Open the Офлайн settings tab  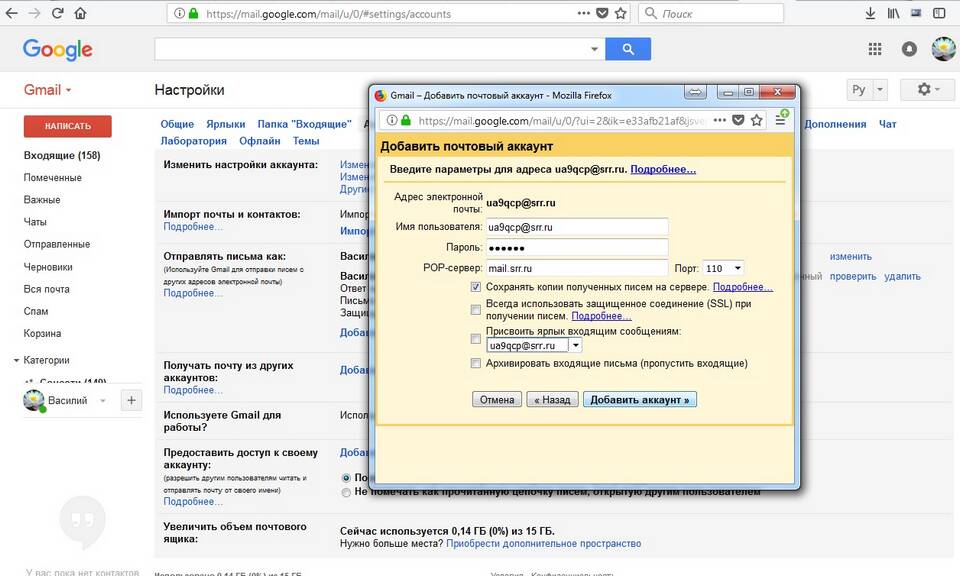coord(260,141)
